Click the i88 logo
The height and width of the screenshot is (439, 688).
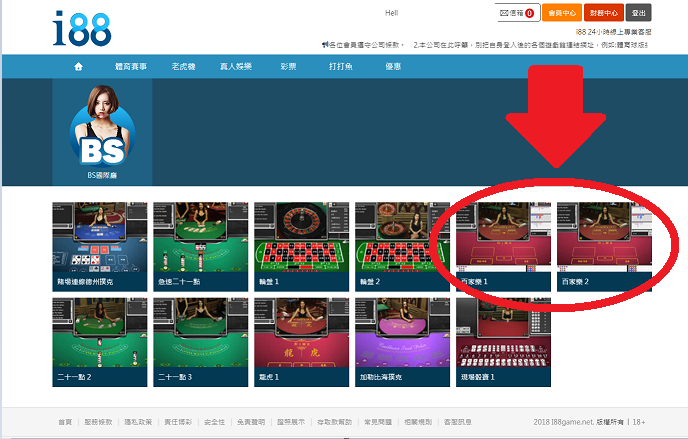click(82, 28)
